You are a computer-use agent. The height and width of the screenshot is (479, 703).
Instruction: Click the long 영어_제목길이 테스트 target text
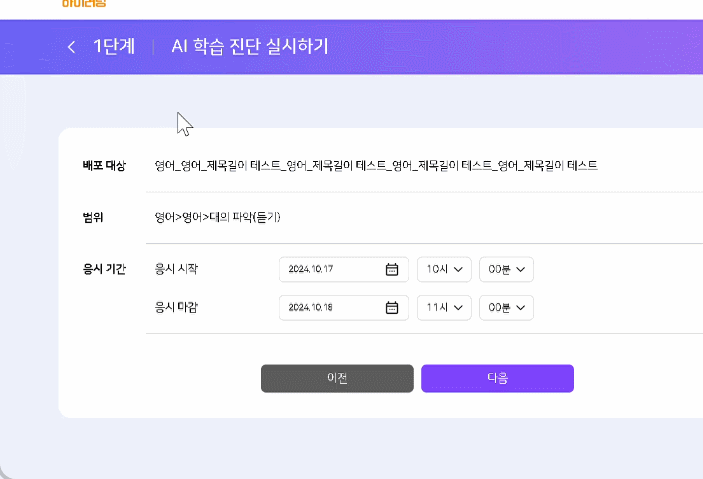coord(376,165)
